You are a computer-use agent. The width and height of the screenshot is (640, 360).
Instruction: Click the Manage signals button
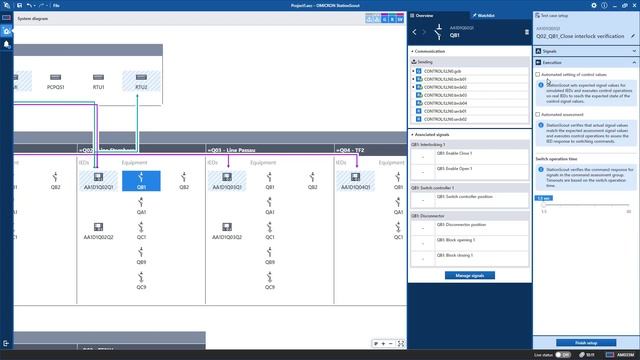pyautogui.click(x=470, y=276)
